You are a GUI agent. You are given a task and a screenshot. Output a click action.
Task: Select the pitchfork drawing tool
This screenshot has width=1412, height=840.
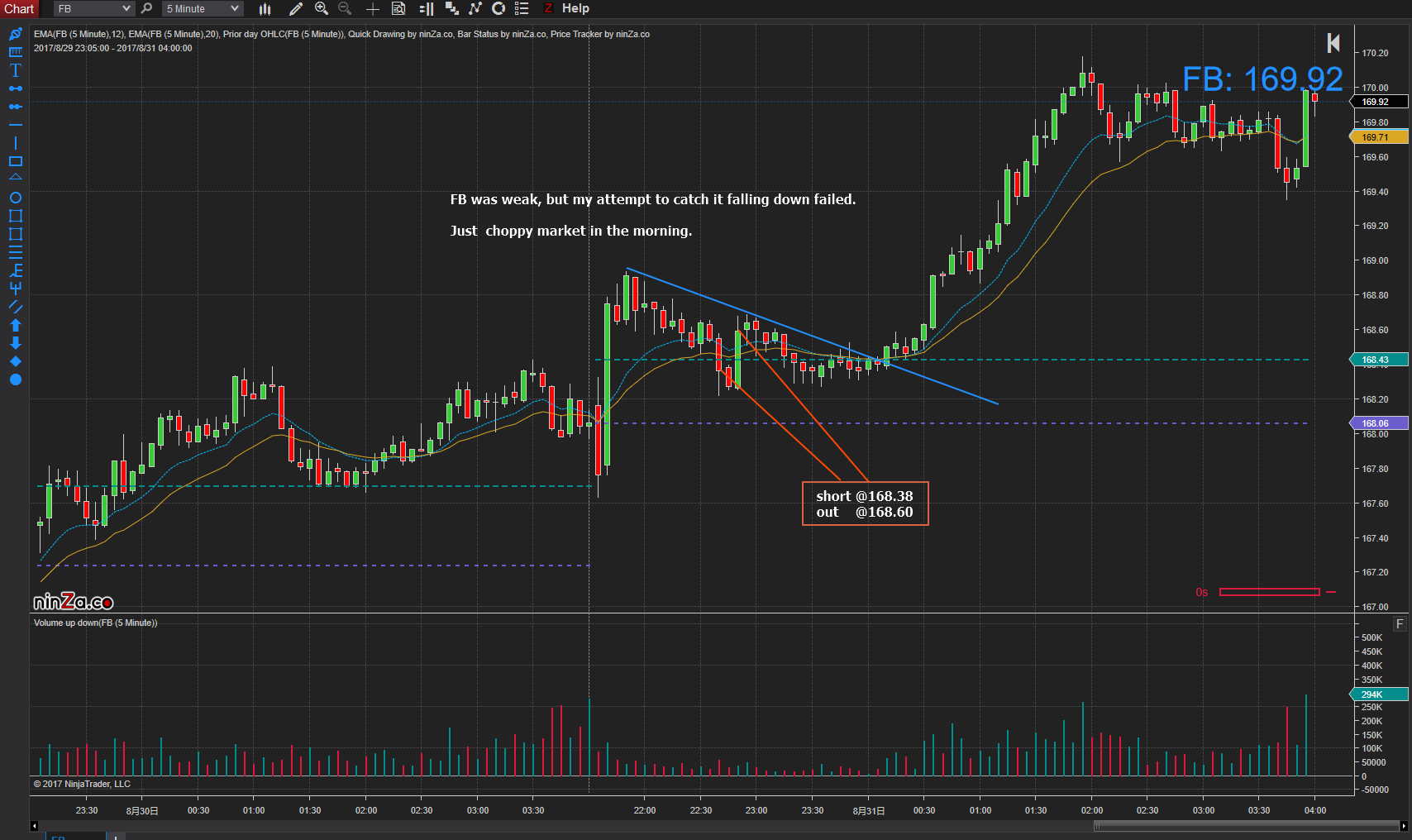15,288
